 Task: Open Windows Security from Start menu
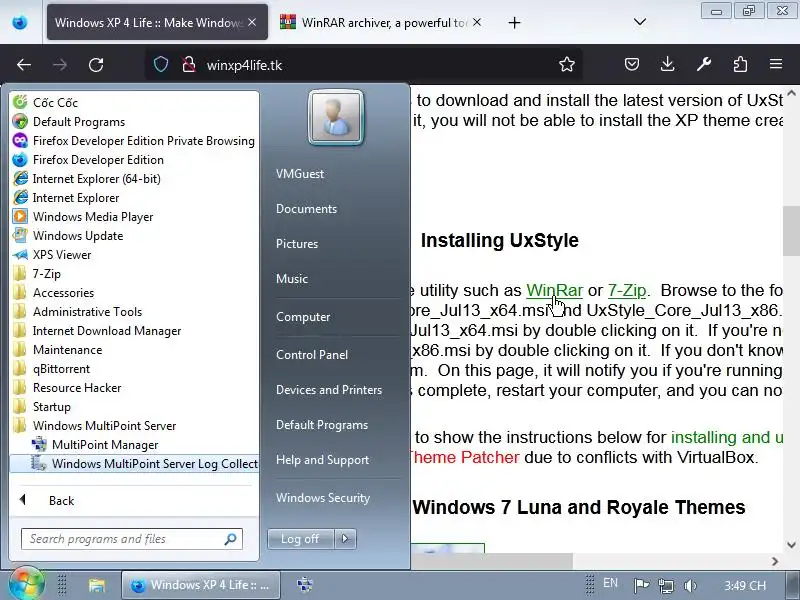pyautogui.click(x=323, y=497)
